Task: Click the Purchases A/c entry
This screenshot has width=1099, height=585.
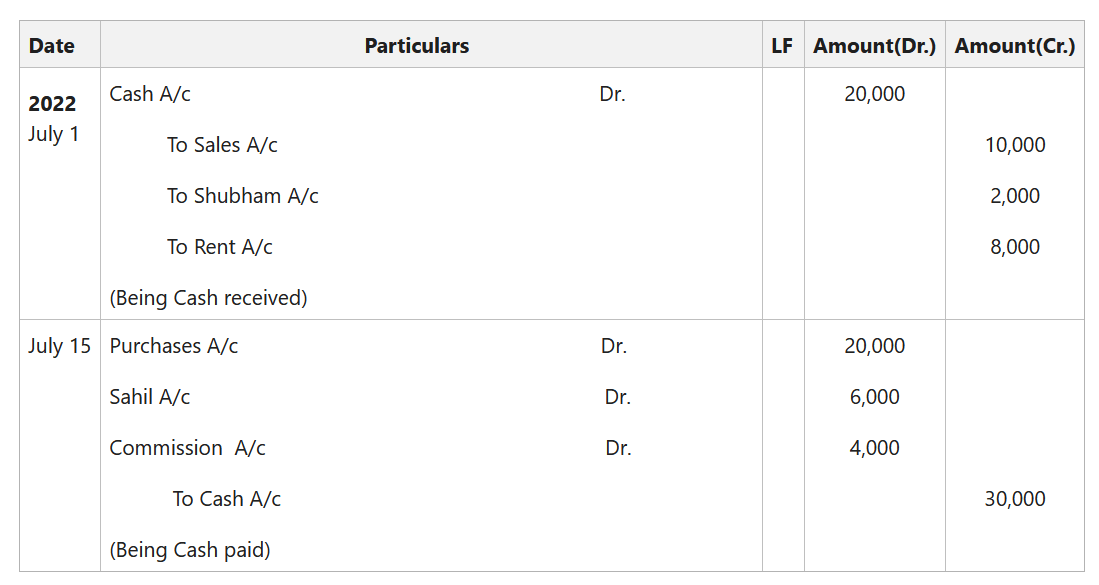Action: pyautogui.click(x=174, y=346)
